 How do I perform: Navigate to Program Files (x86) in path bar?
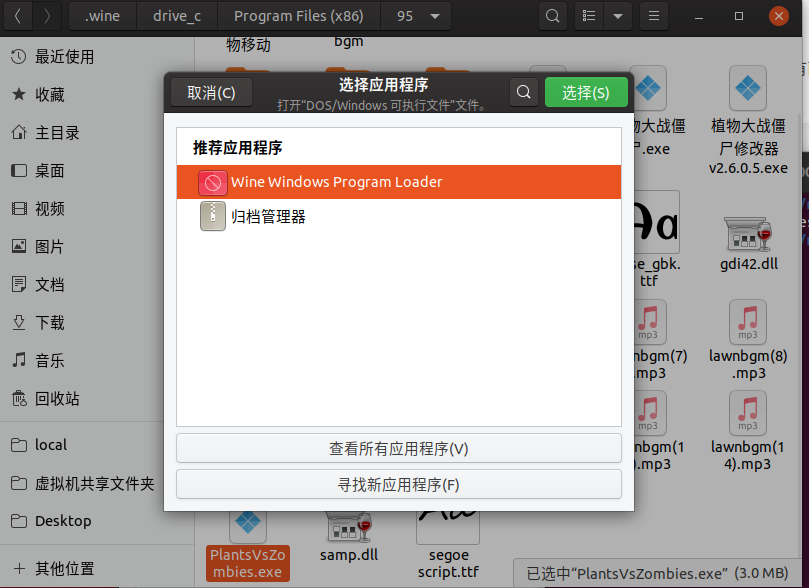pos(299,16)
